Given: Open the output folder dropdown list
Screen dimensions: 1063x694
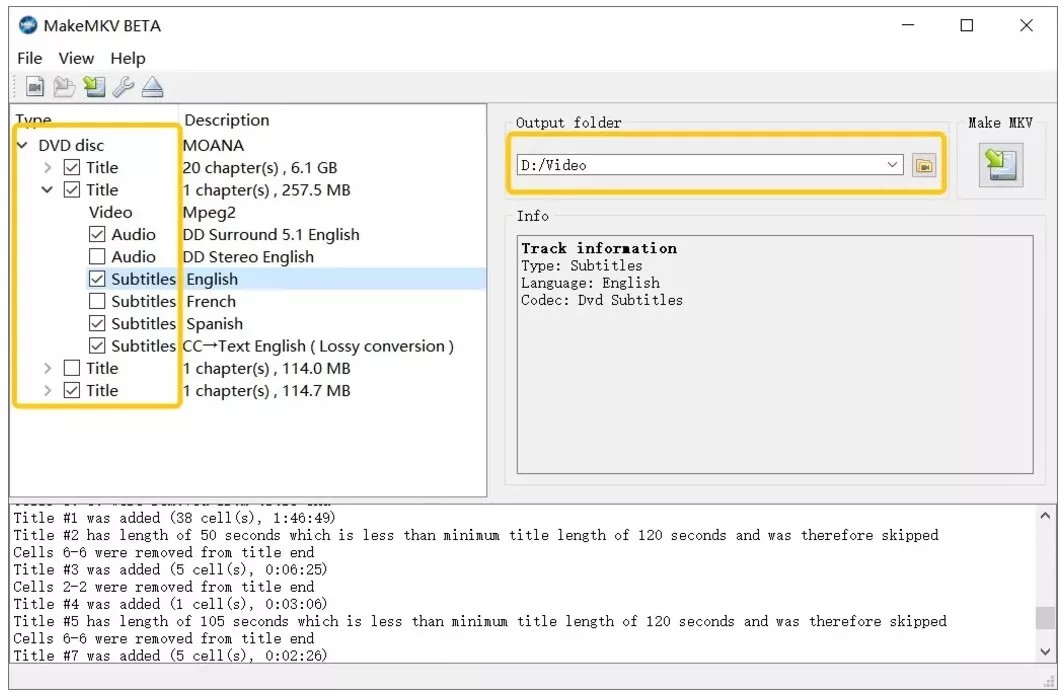Looking at the screenshot, I should (893, 165).
